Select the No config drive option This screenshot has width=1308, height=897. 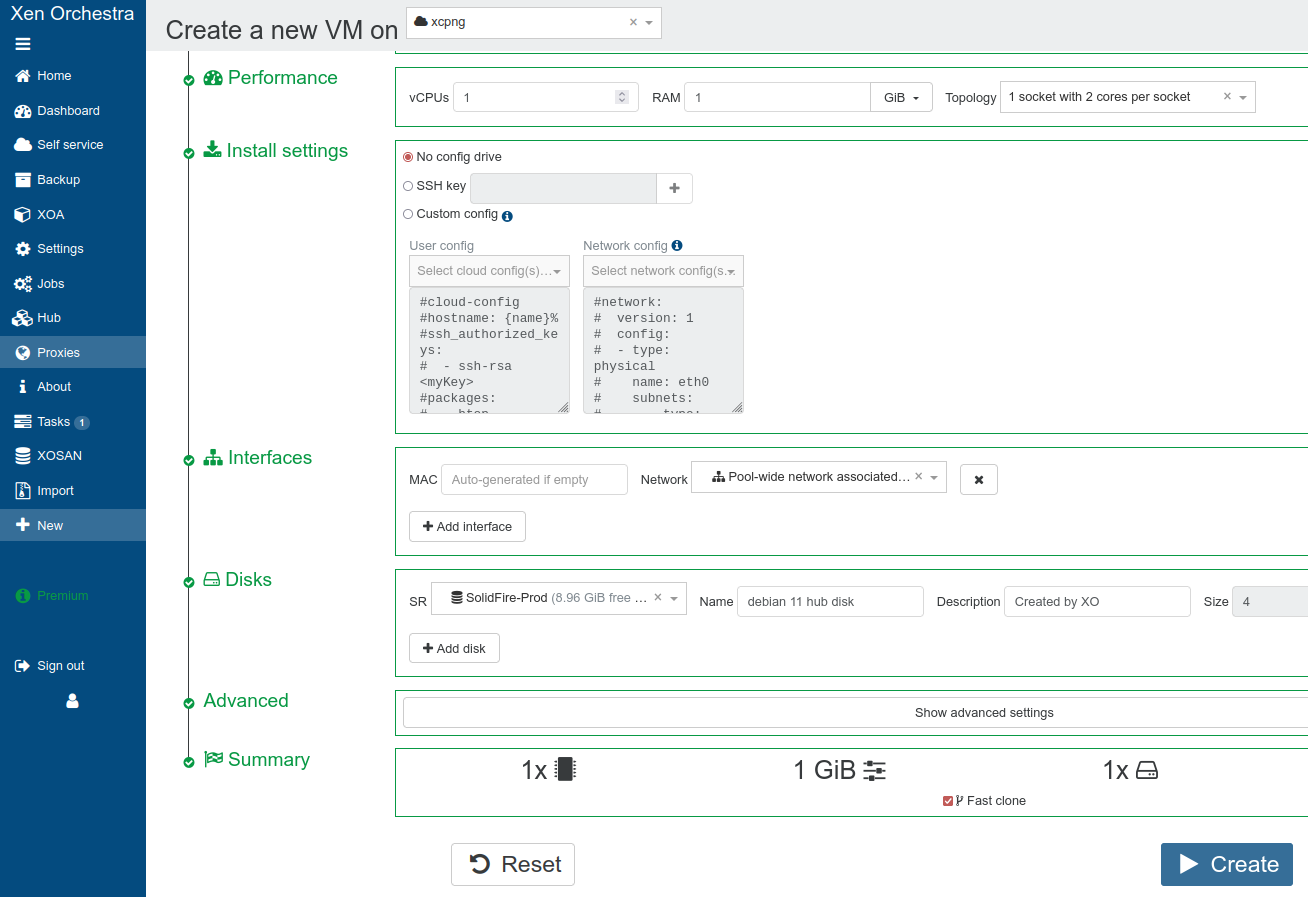click(x=408, y=157)
